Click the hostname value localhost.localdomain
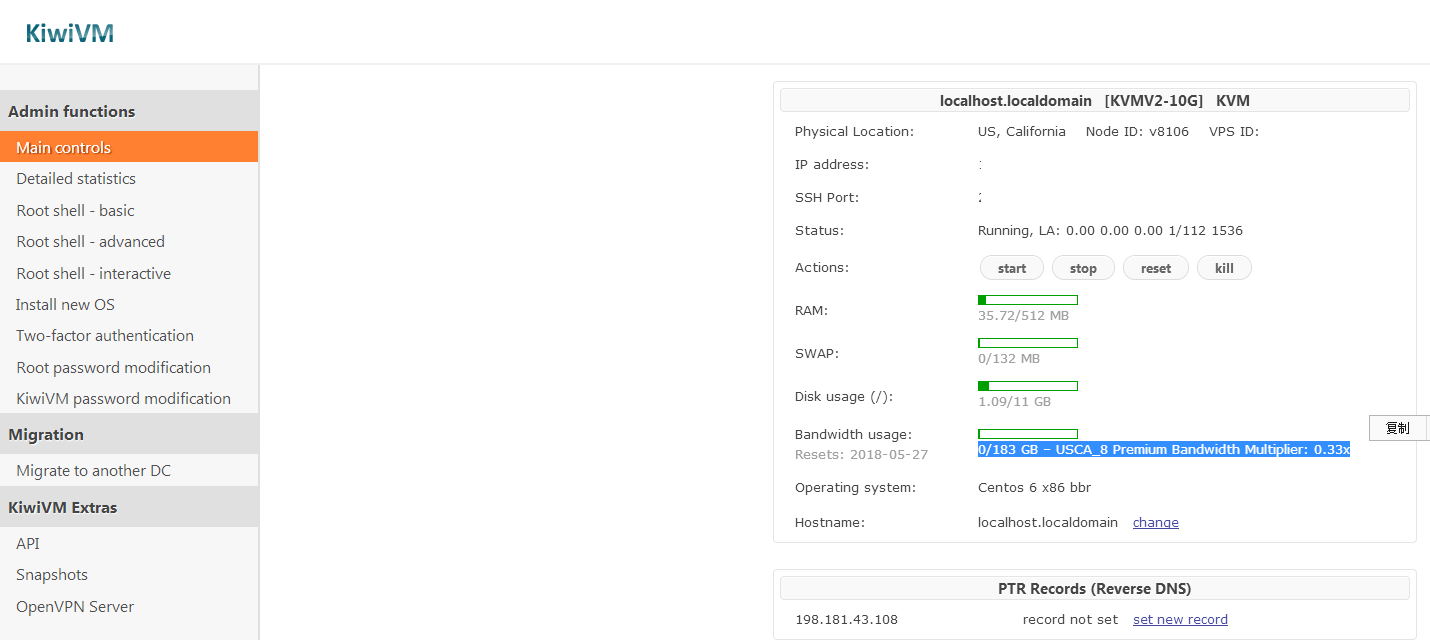Viewport: 1430px width, 640px height. coord(1048,522)
